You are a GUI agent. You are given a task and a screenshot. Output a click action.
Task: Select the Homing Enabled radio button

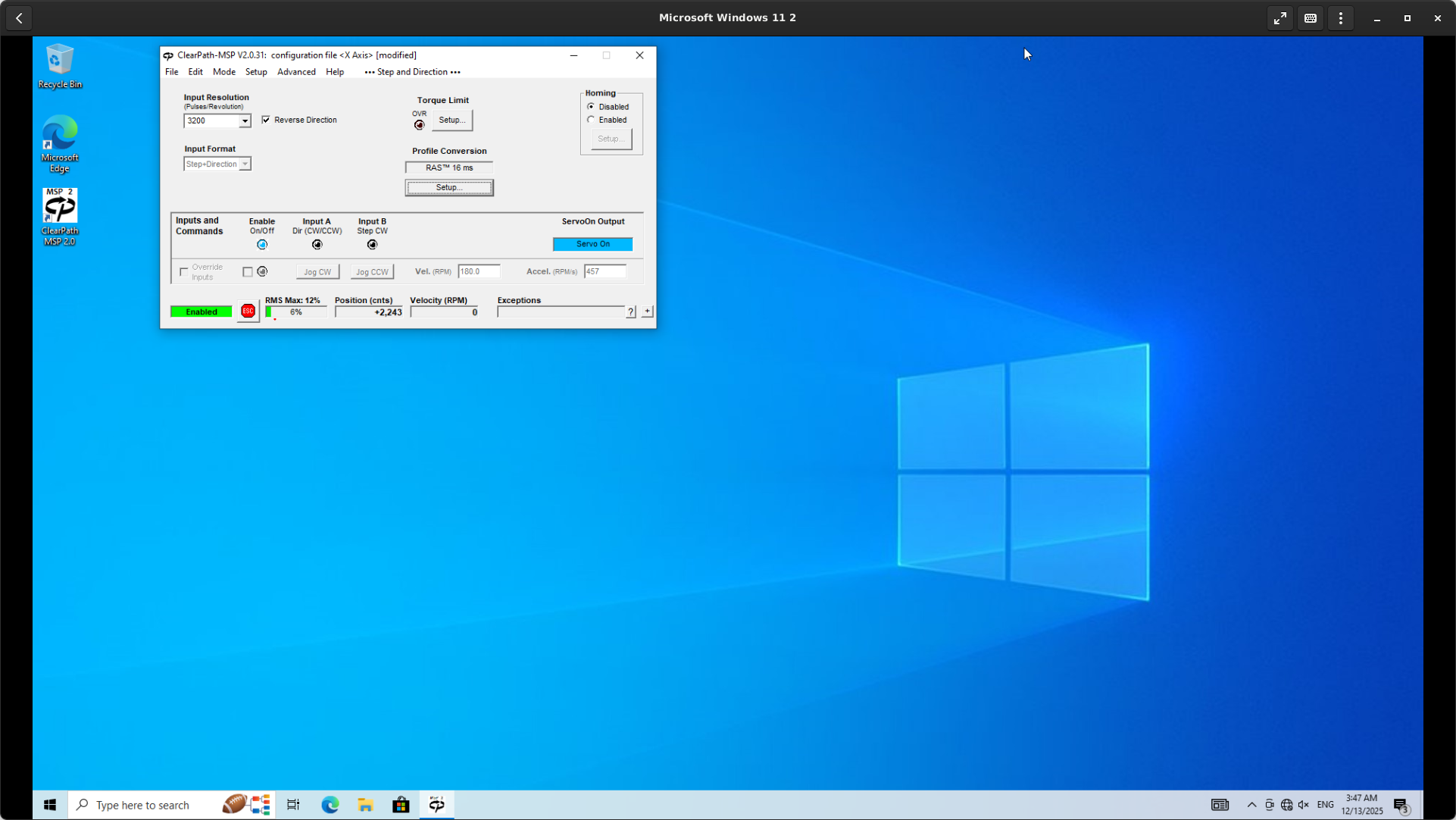click(x=591, y=120)
